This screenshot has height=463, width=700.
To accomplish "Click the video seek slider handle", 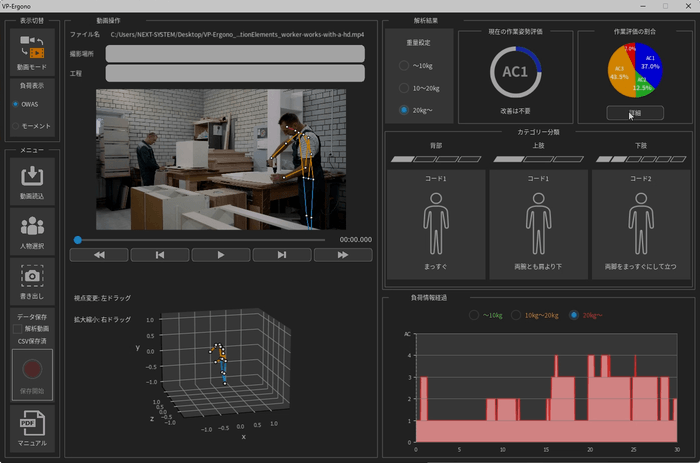I will [x=77, y=240].
